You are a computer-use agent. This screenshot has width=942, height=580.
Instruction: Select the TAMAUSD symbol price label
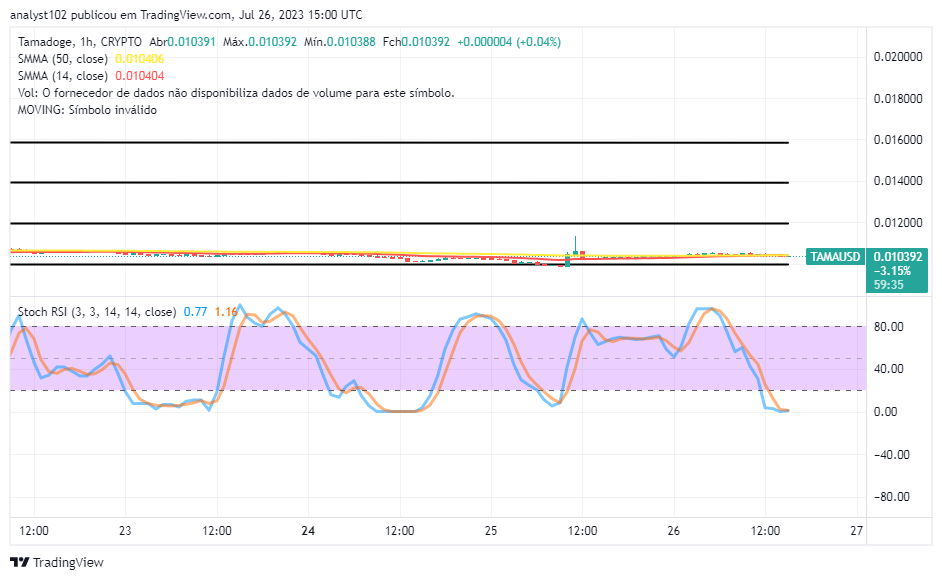click(x=835, y=257)
